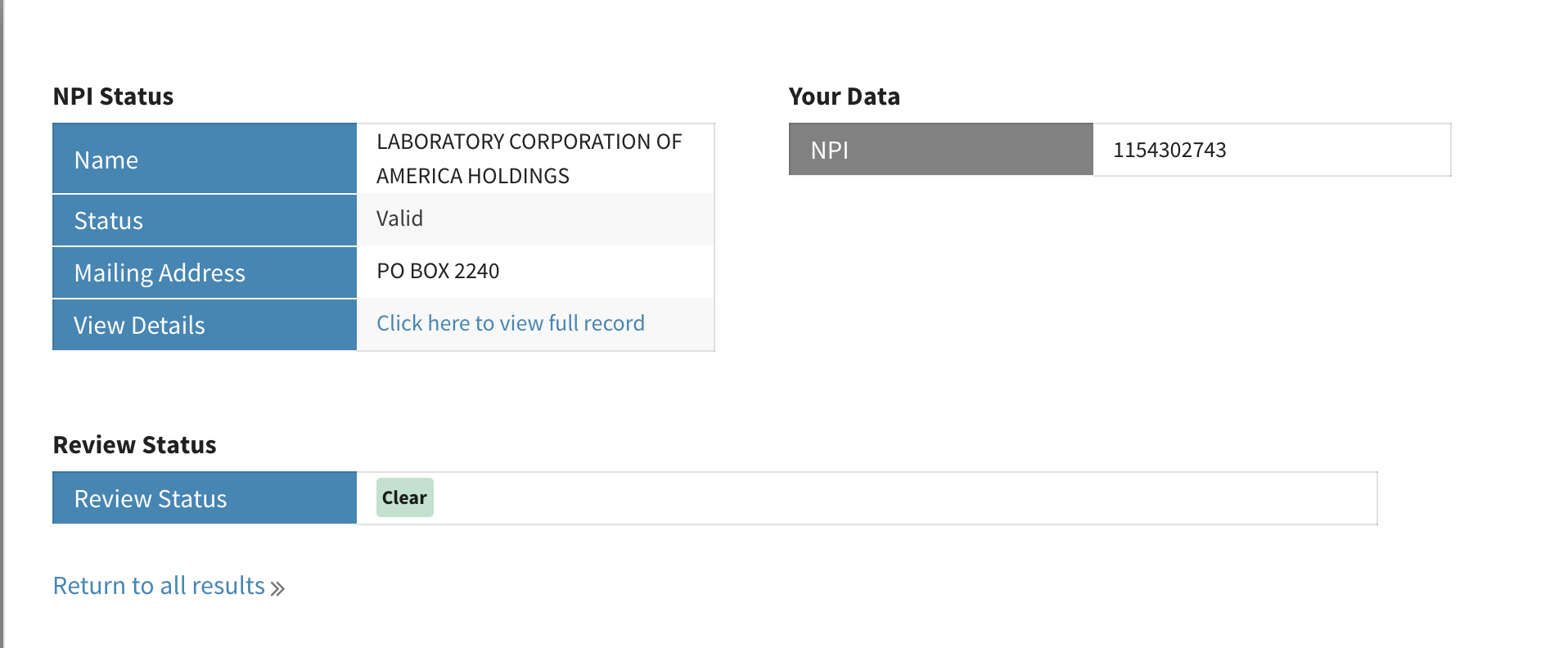Click the NPI number 1154302743 field
Image resolution: width=1568 pixels, height=648 pixels.
[x=1169, y=150]
